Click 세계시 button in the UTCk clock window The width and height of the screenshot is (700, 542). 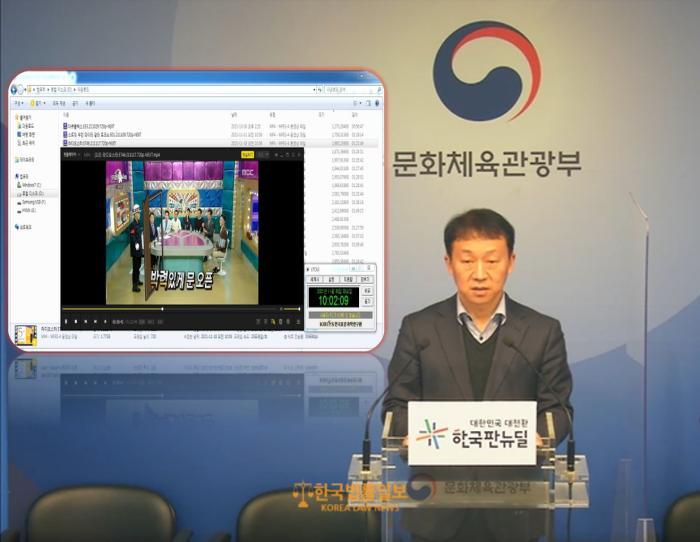[x=315, y=279]
